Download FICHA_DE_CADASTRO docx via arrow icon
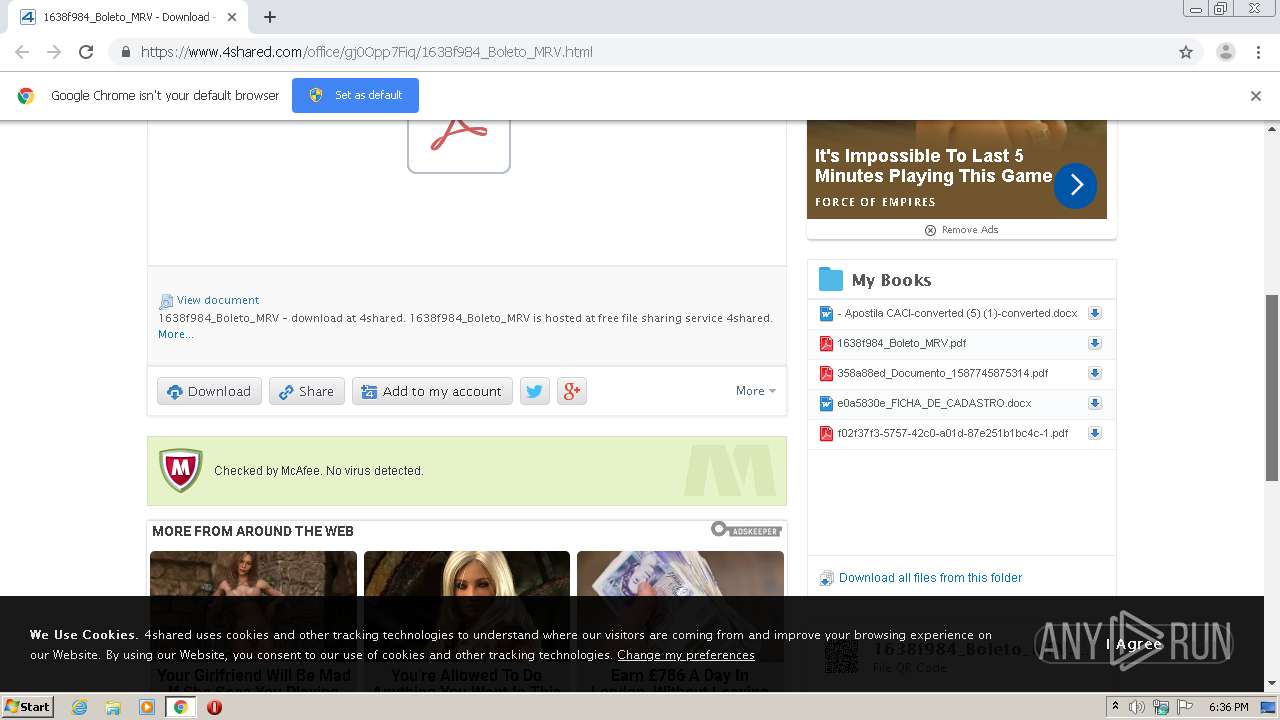 click(x=1095, y=403)
